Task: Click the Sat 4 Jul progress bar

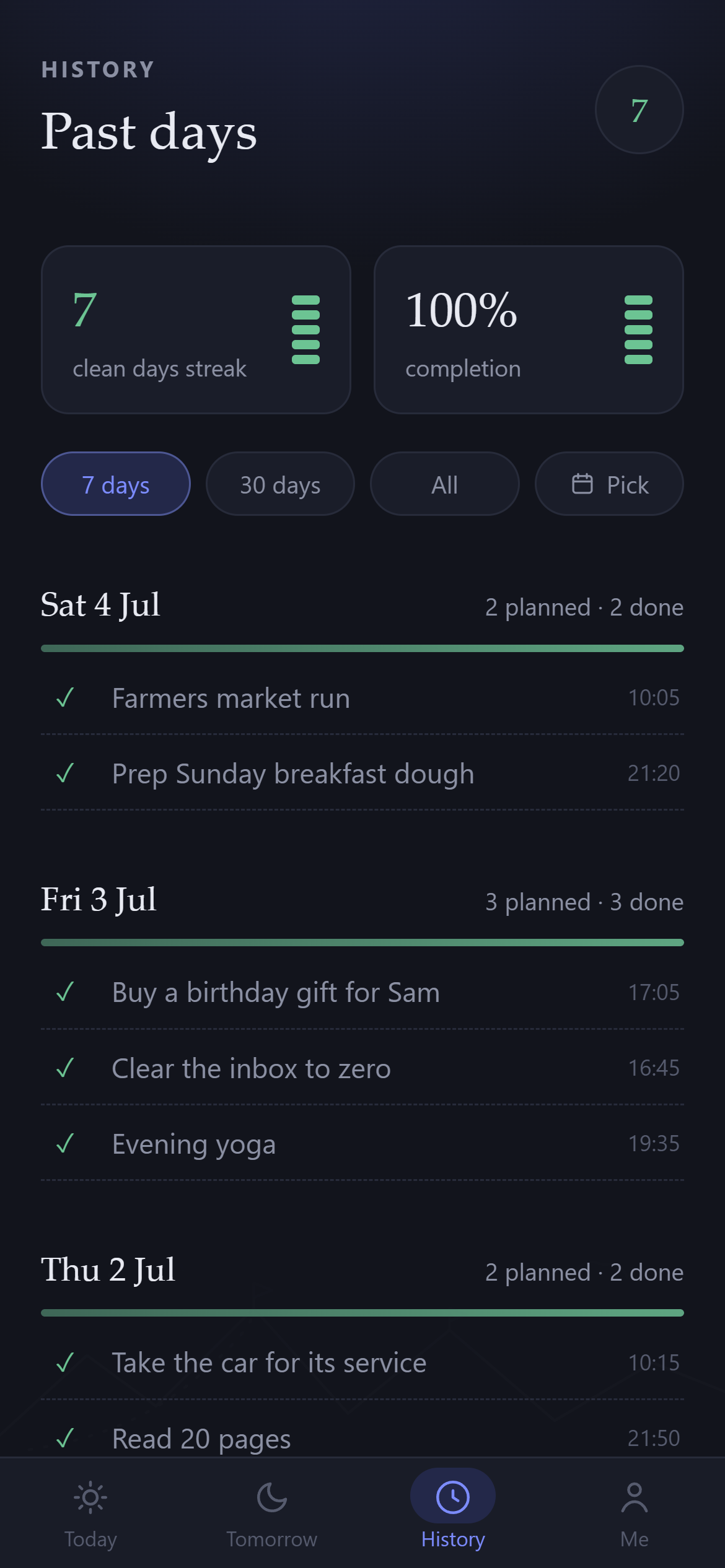Action: pos(362,648)
